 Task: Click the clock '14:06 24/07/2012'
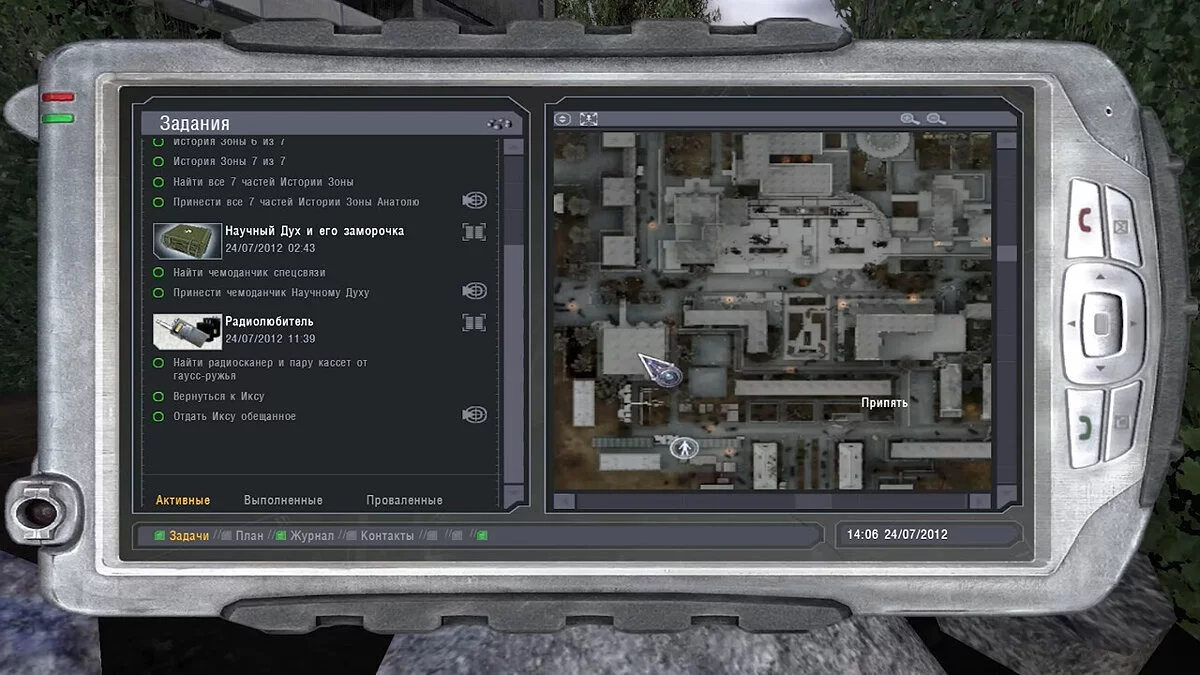(897, 534)
